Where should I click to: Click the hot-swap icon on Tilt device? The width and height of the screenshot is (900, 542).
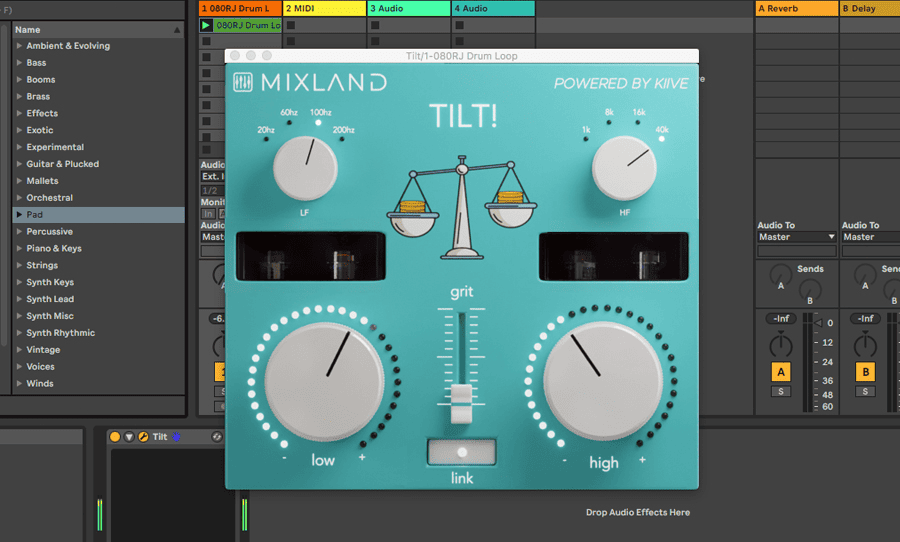click(216, 437)
